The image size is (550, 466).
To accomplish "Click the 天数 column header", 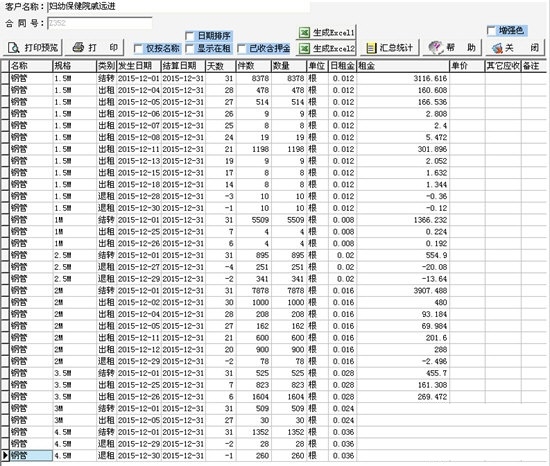I will point(221,66).
